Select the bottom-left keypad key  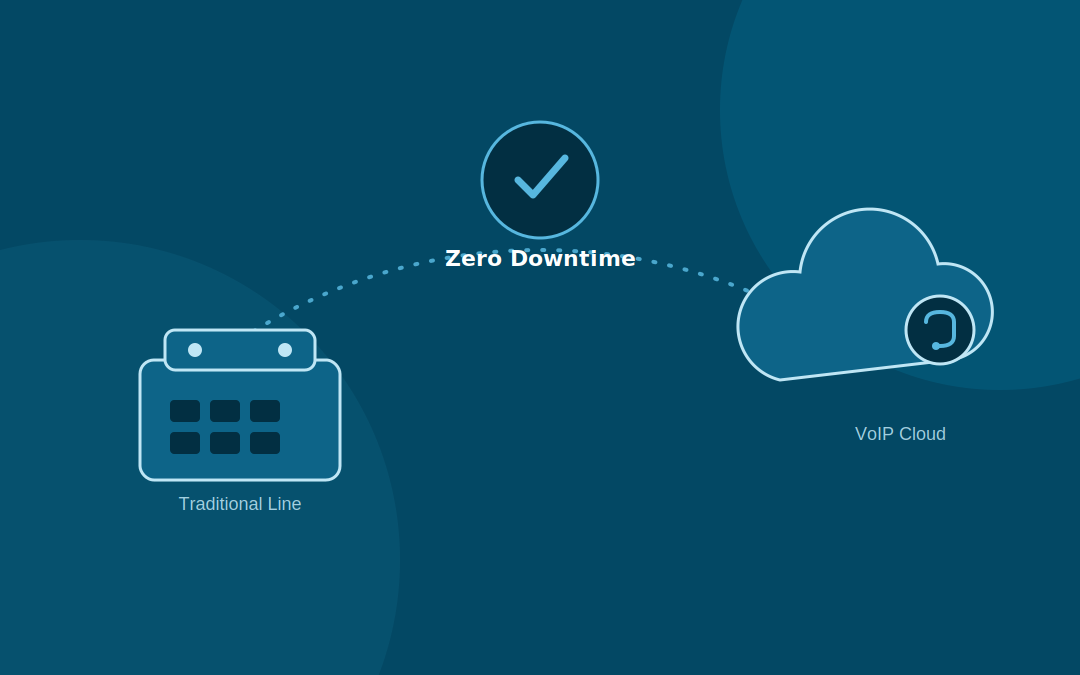click(185, 443)
